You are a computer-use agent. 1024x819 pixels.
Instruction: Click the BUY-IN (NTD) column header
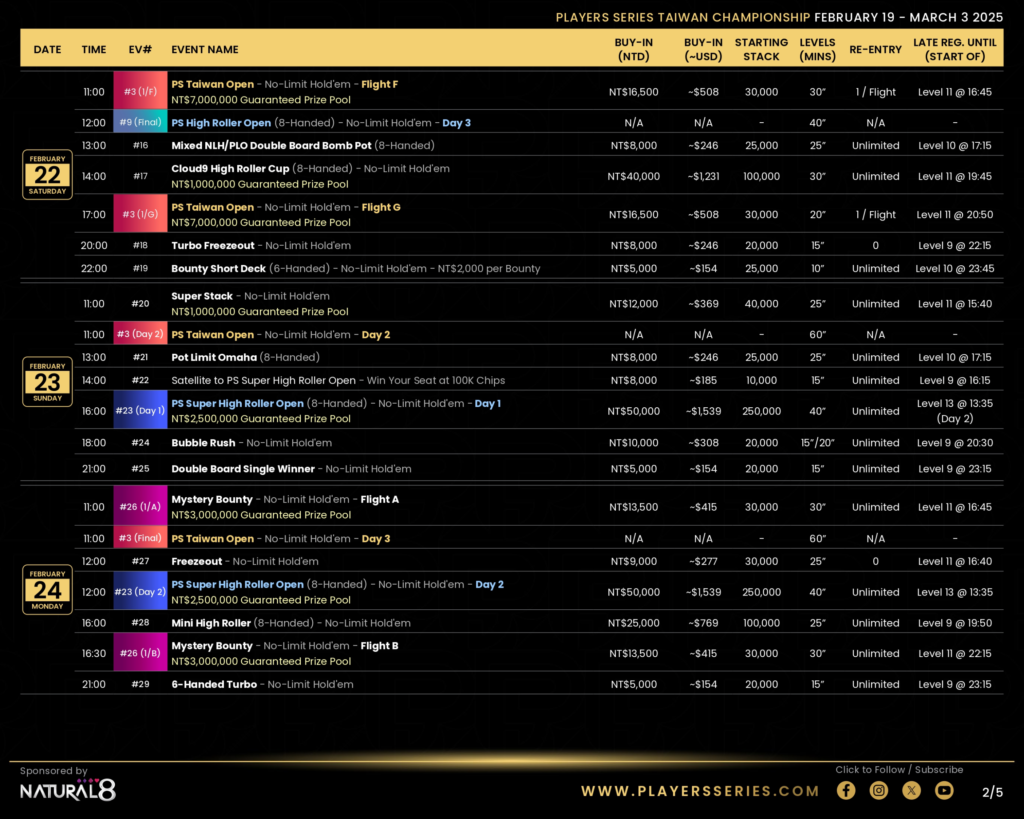point(633,49)
